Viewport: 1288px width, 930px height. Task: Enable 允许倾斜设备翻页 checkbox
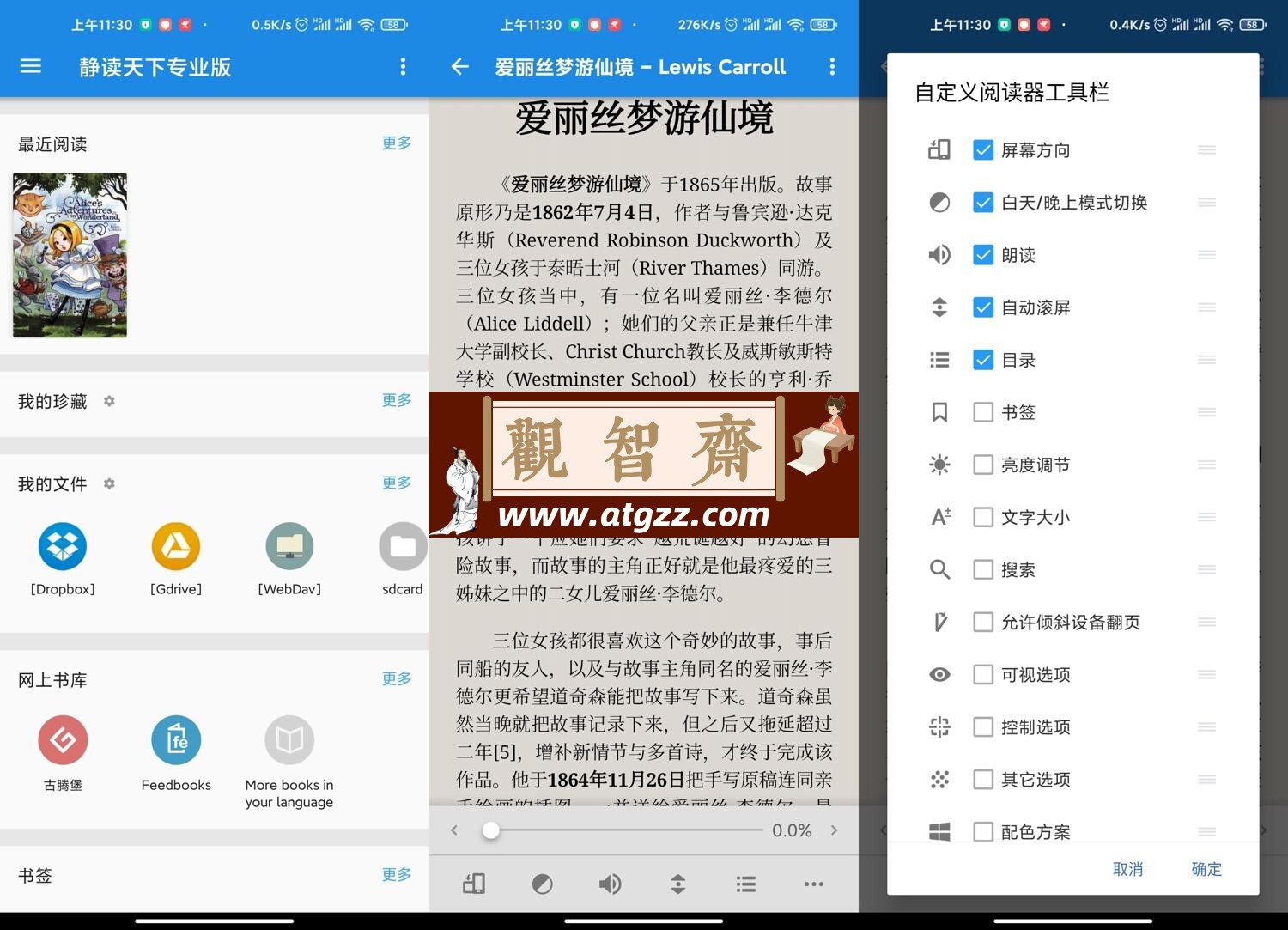983,622
